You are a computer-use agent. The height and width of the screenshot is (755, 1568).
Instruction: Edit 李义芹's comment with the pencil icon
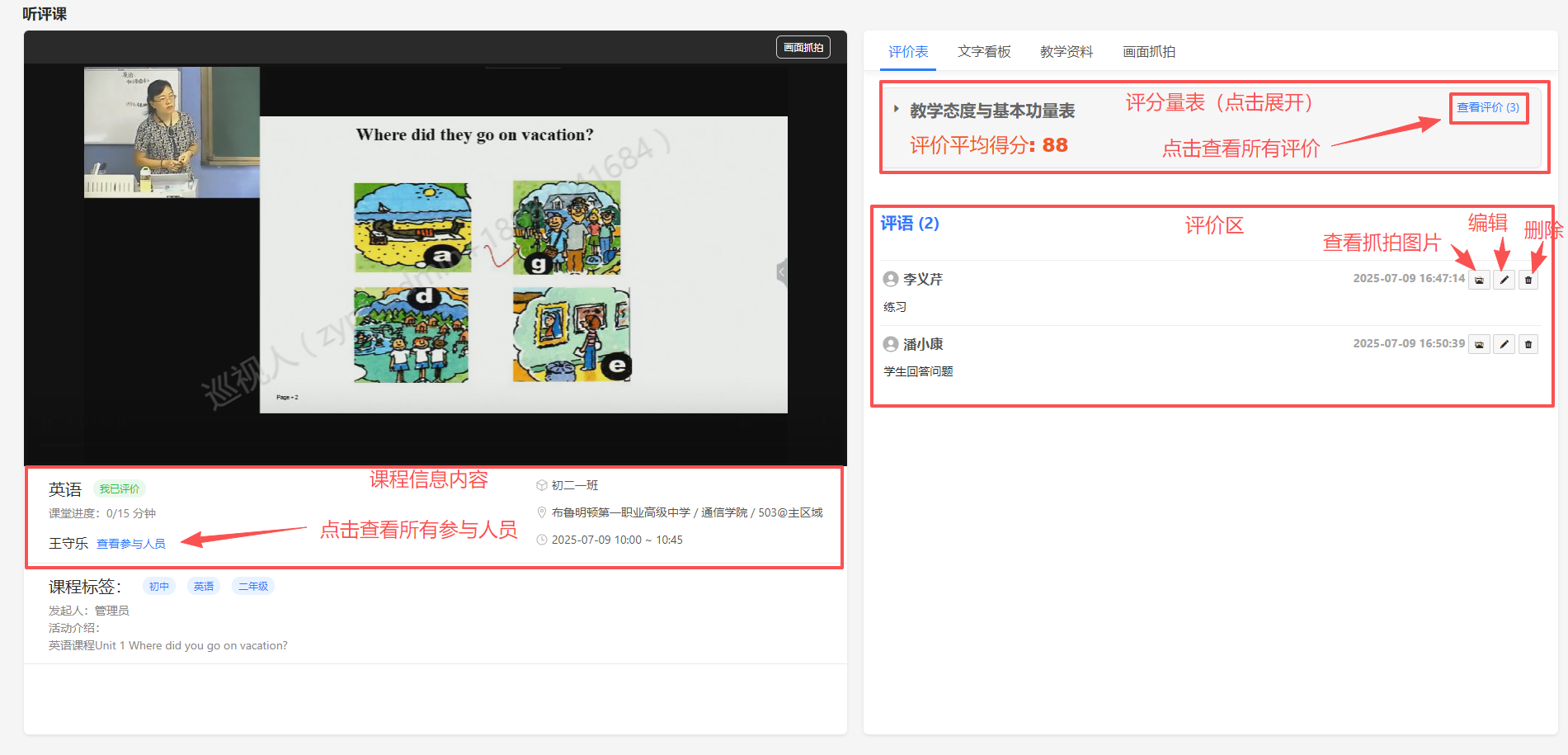pos(1504,280)
